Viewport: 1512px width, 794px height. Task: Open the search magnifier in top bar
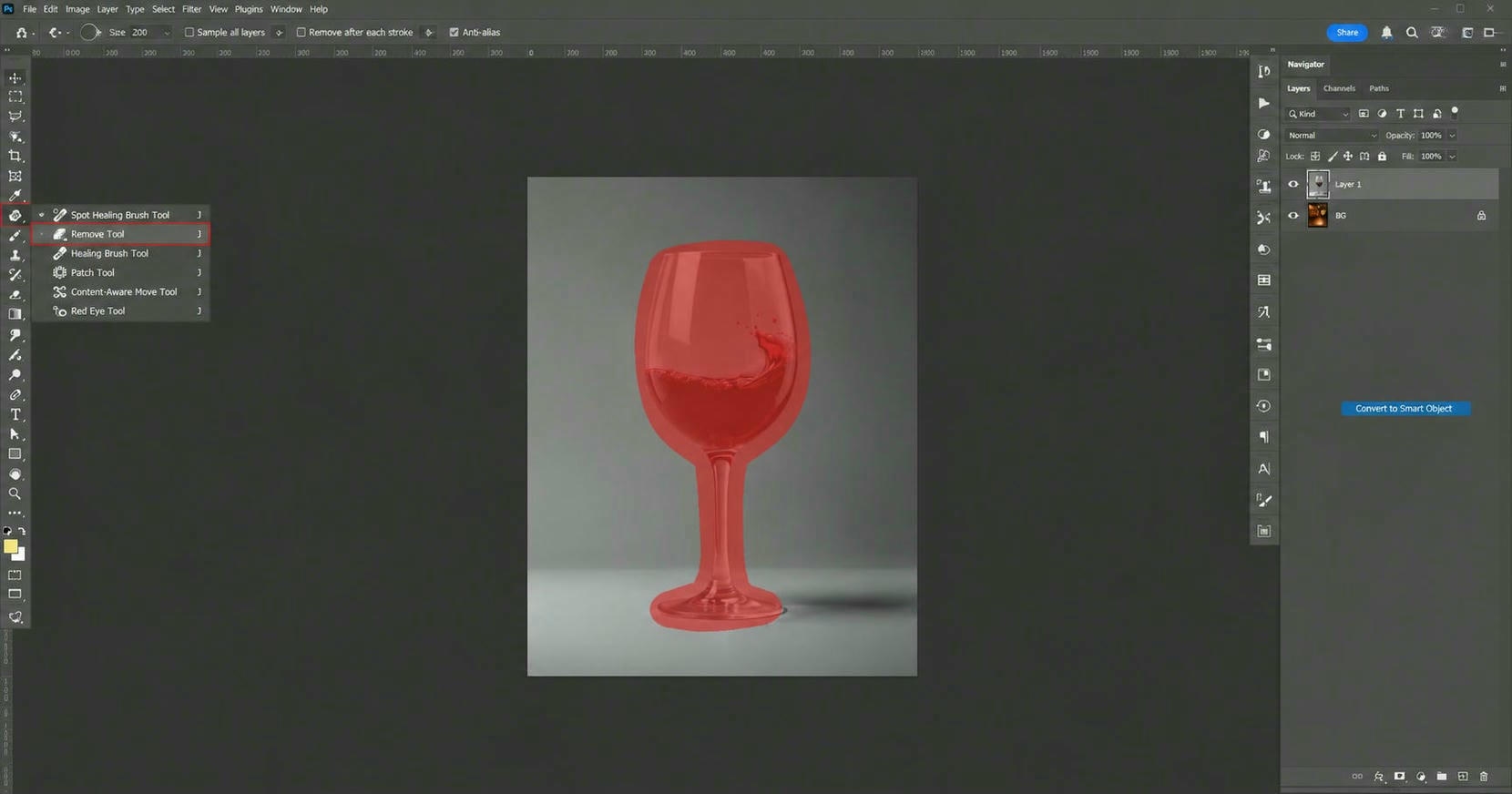(x=1412, y=33)
